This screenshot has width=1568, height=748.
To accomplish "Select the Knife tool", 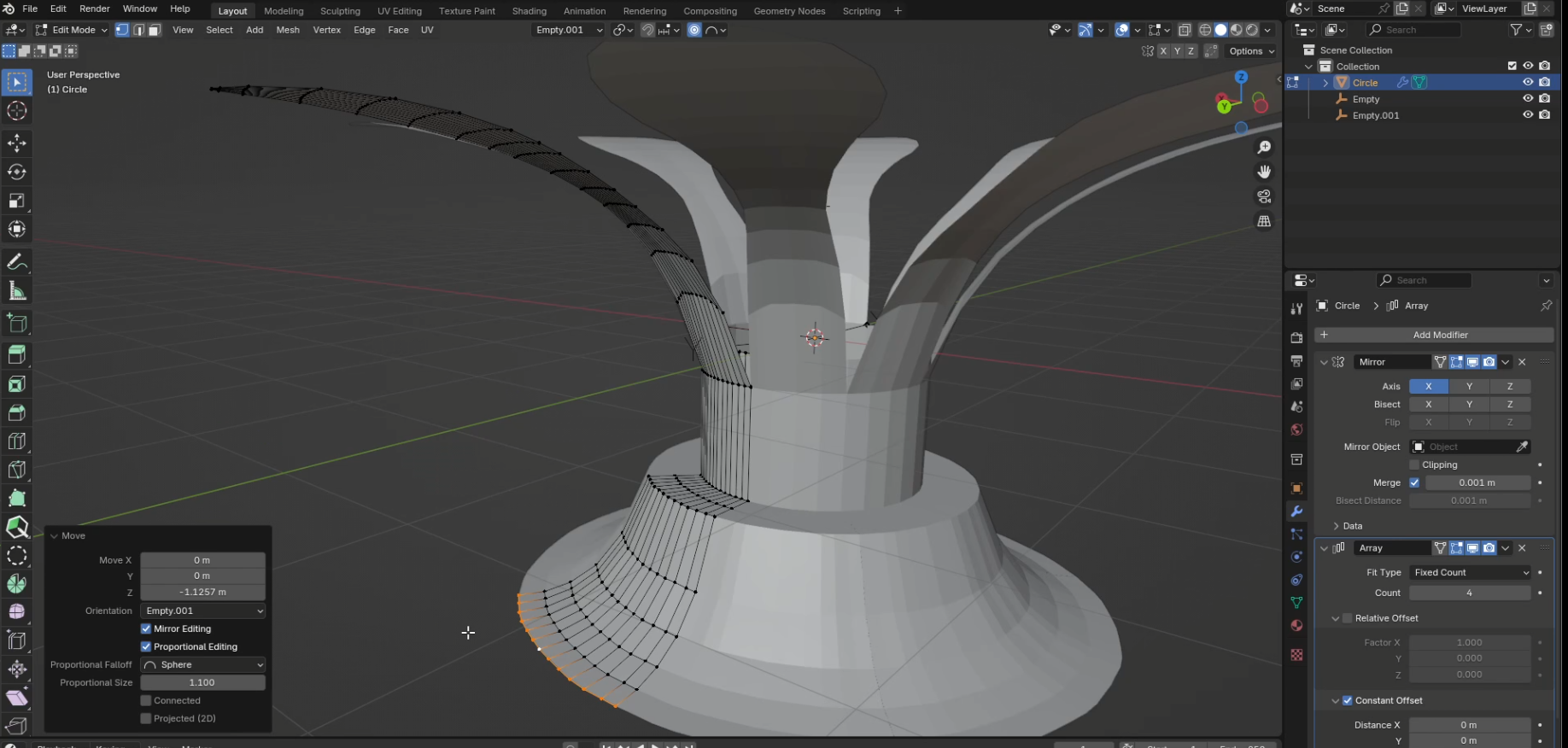I will 17,470.
